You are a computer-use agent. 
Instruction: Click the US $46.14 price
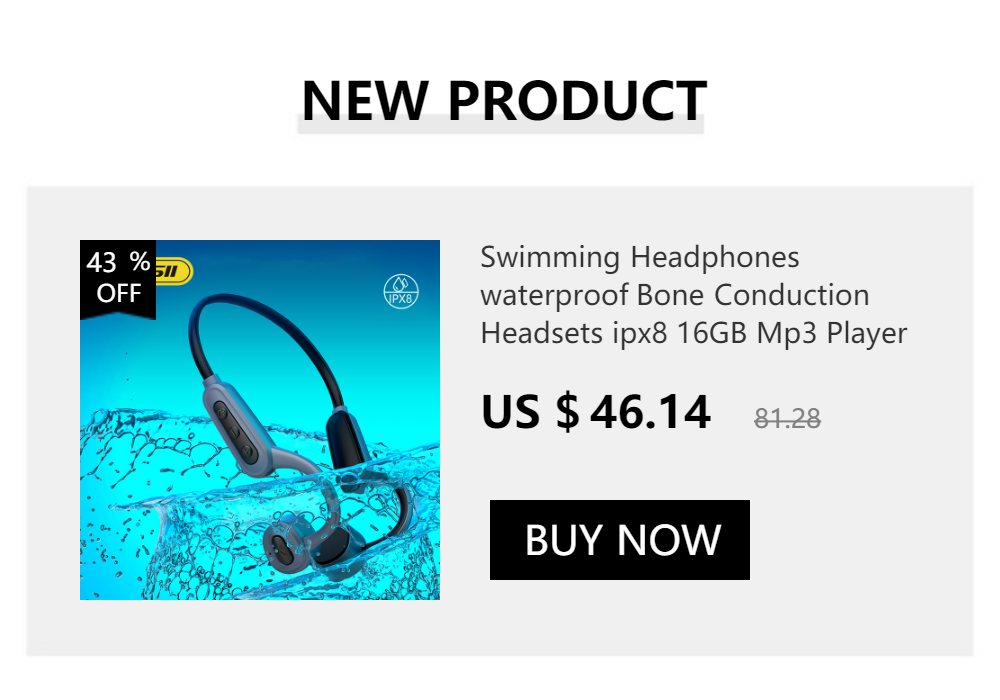pos(596,412)
